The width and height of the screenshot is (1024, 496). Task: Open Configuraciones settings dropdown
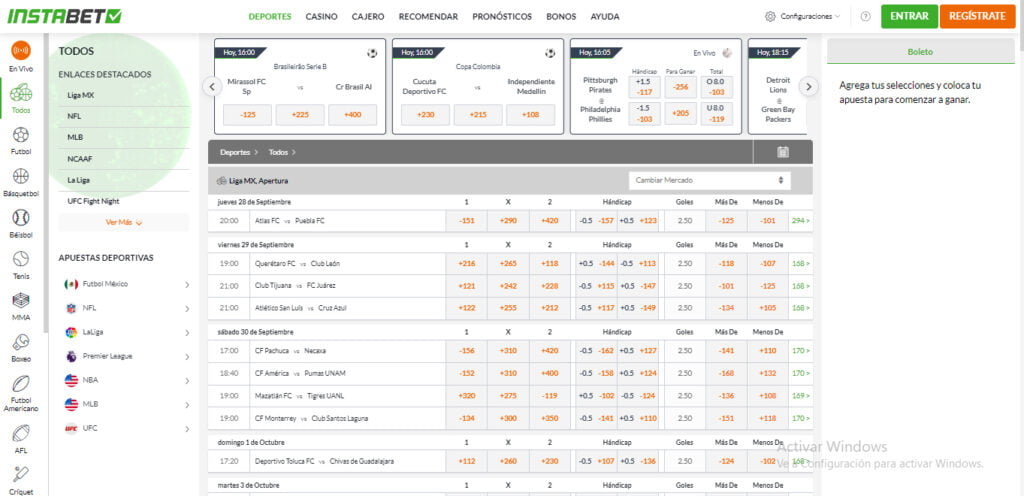point(803,16)
